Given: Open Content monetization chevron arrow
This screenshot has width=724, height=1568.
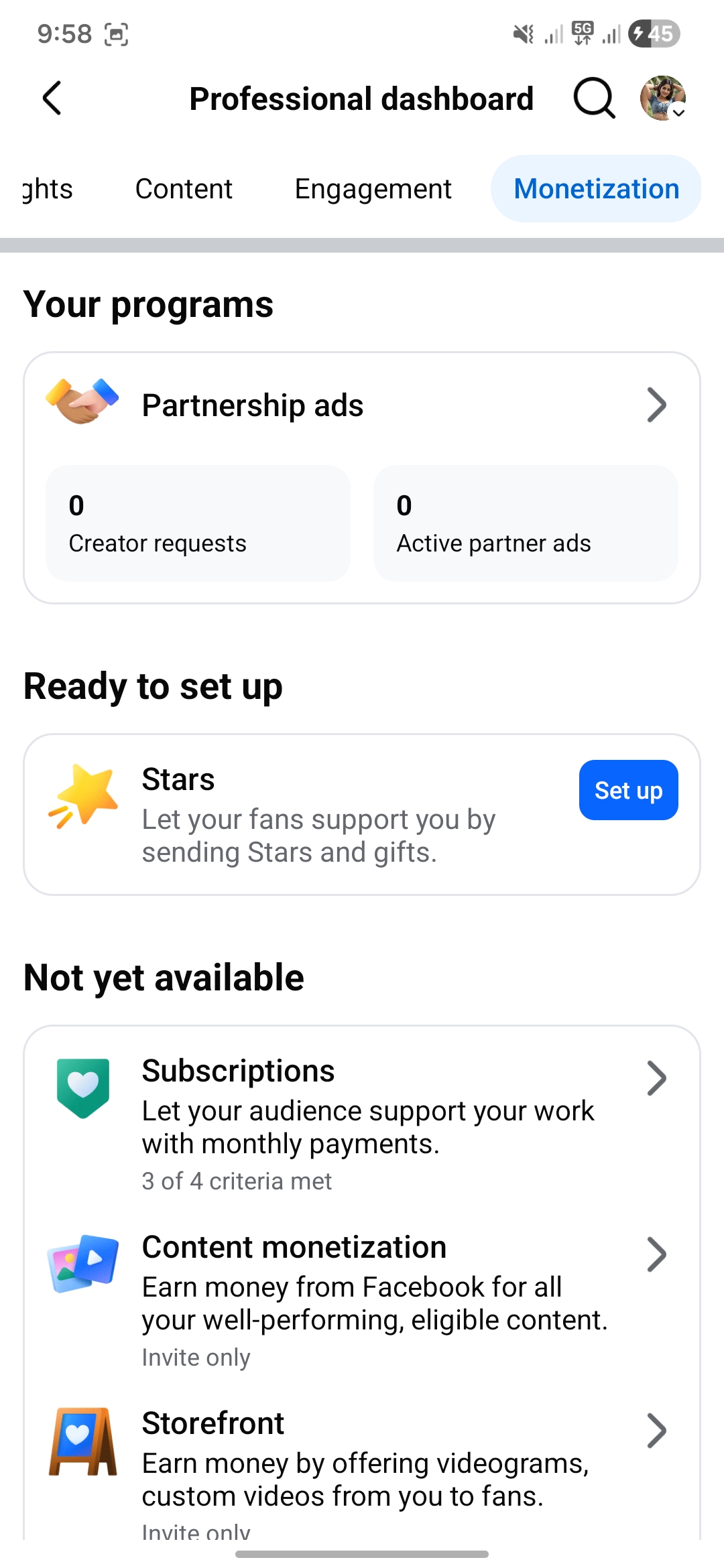Looking at the screenshot, I should pos(656,1254).
